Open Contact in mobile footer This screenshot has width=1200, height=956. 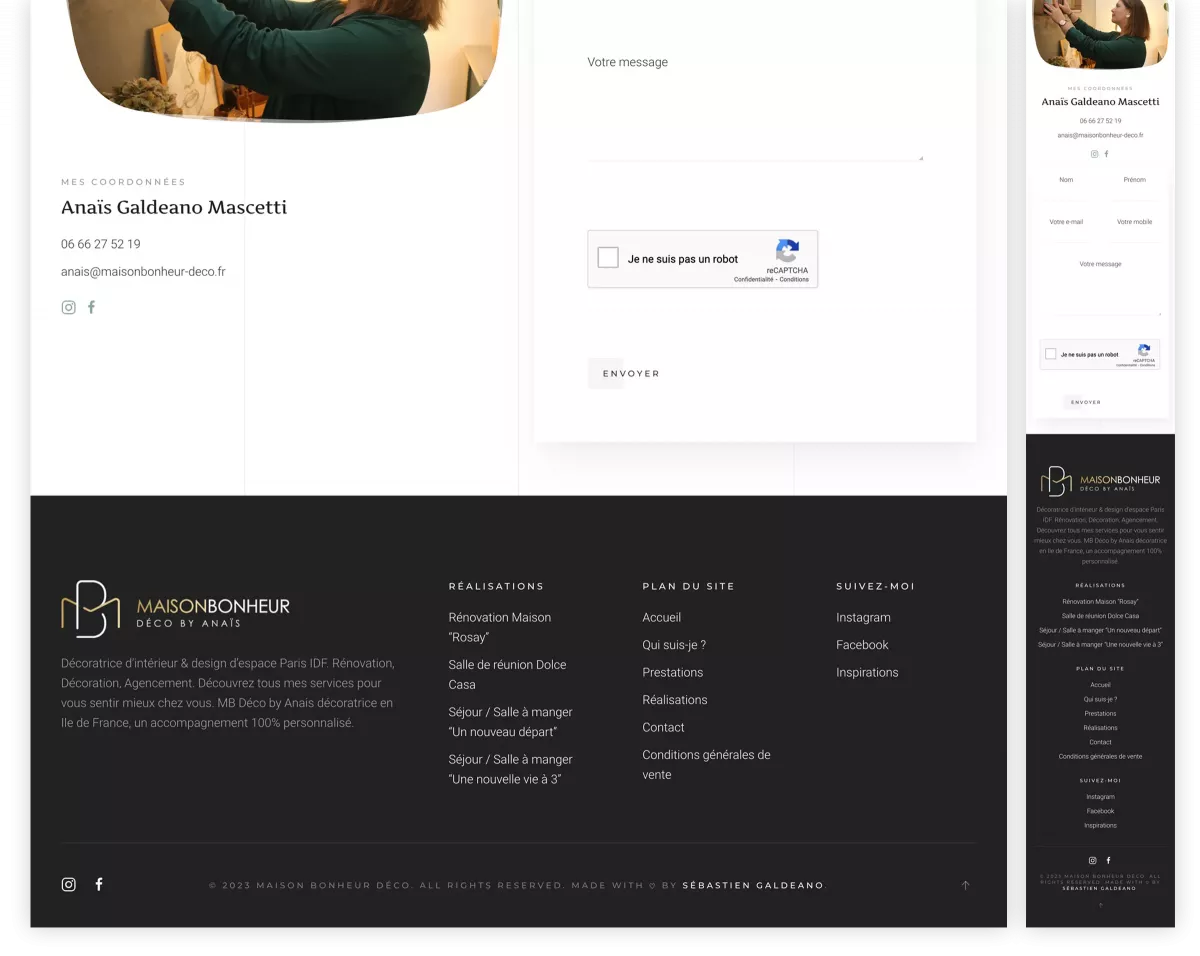(1100, 742)
